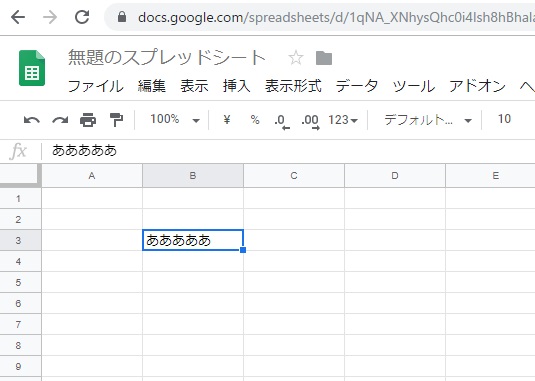
Task: Select cell D5
Action: (395, 282)
